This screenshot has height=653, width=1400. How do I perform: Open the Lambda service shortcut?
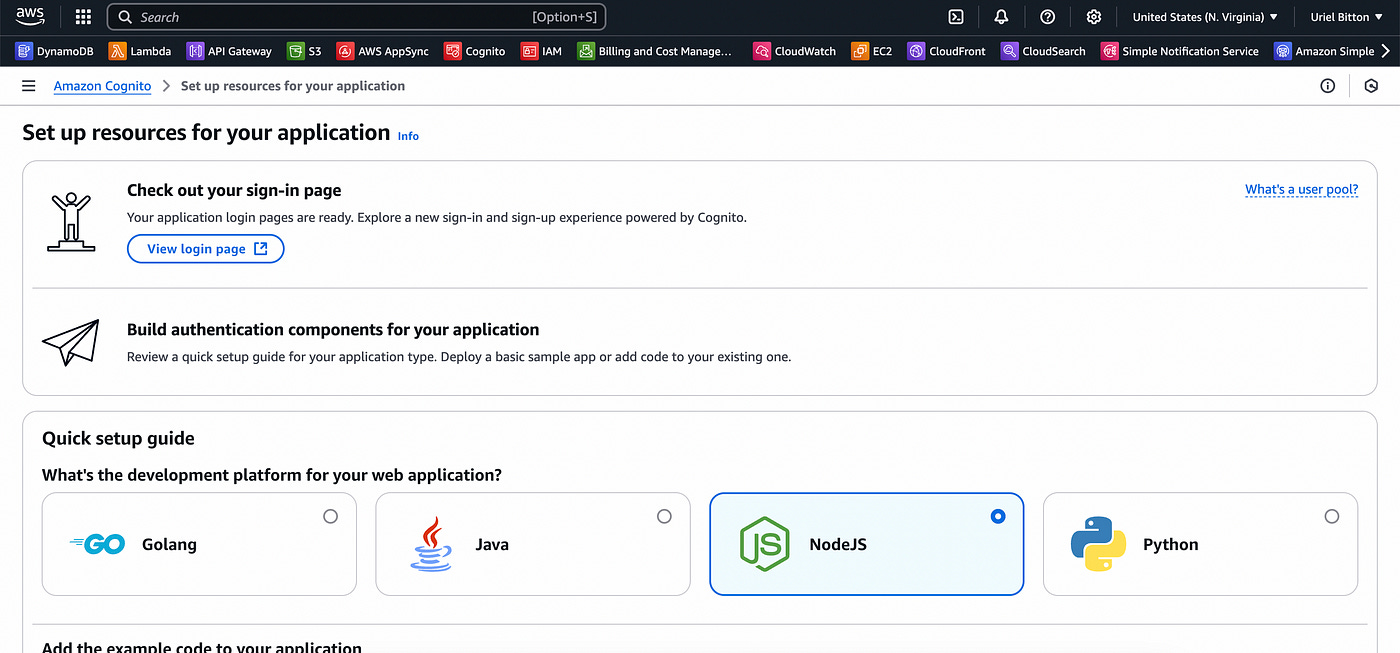coord(141,51)
